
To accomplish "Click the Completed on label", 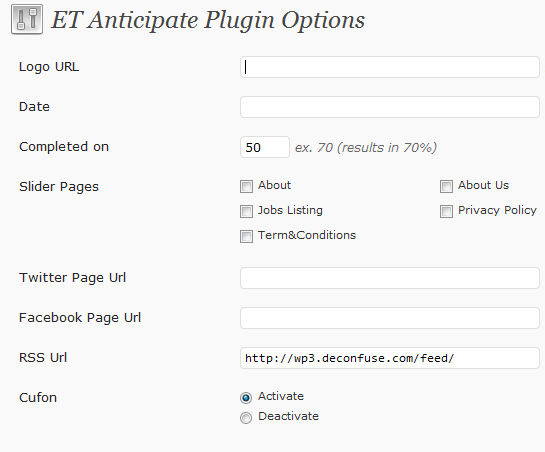I will (x=64, y=147).
